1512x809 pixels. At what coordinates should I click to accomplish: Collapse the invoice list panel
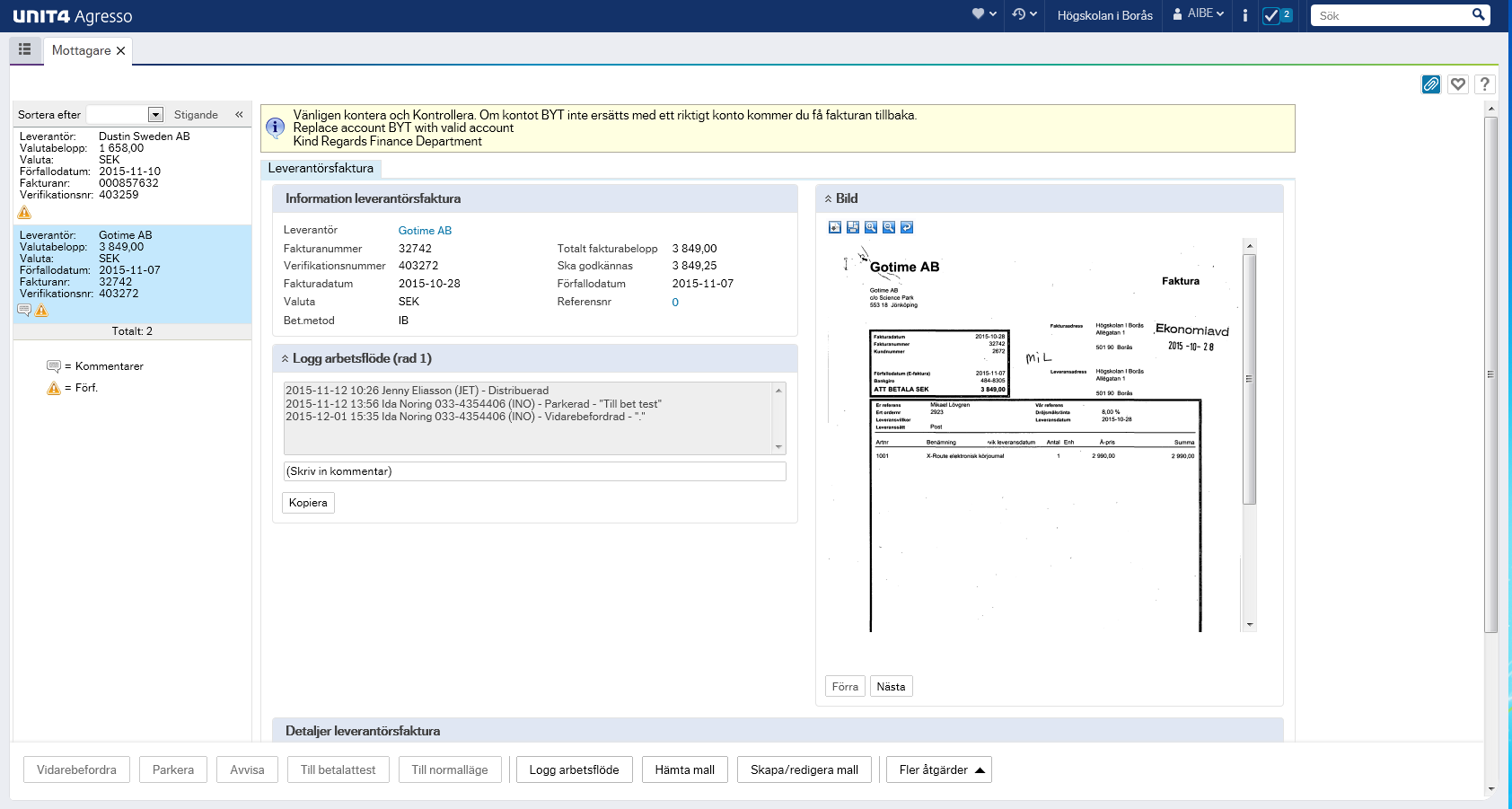click(239, 115)
